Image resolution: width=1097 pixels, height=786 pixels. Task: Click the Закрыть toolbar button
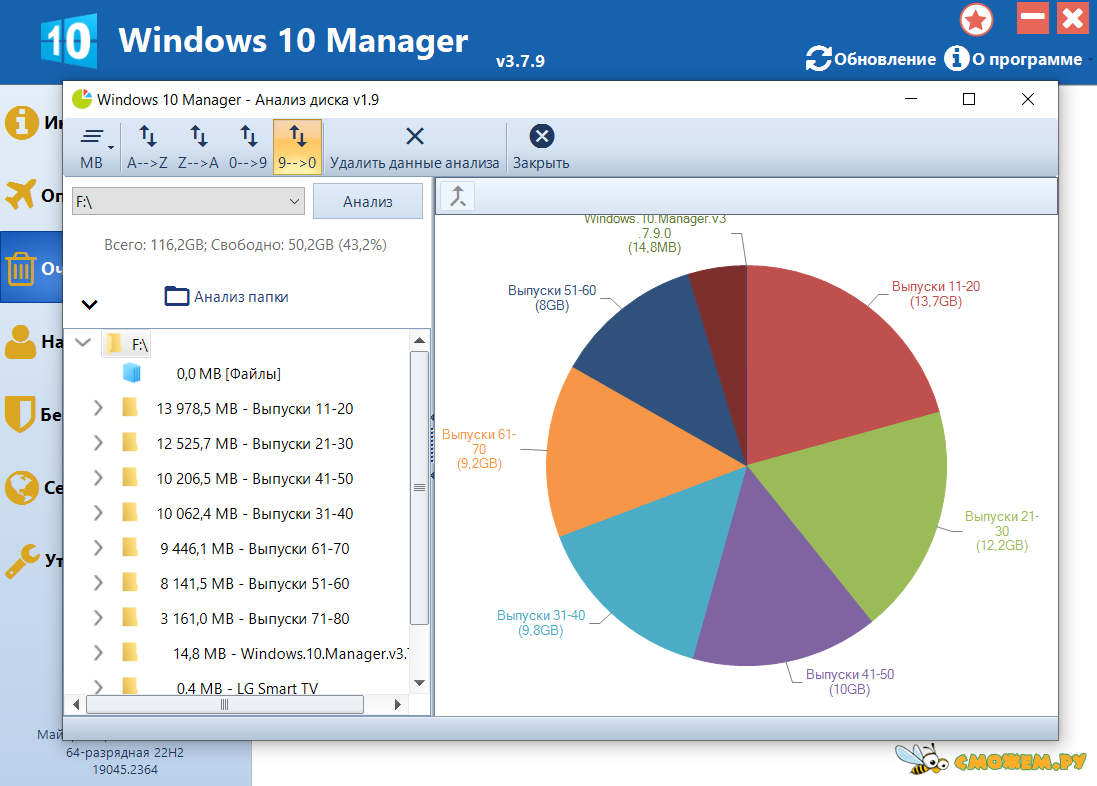541,148
